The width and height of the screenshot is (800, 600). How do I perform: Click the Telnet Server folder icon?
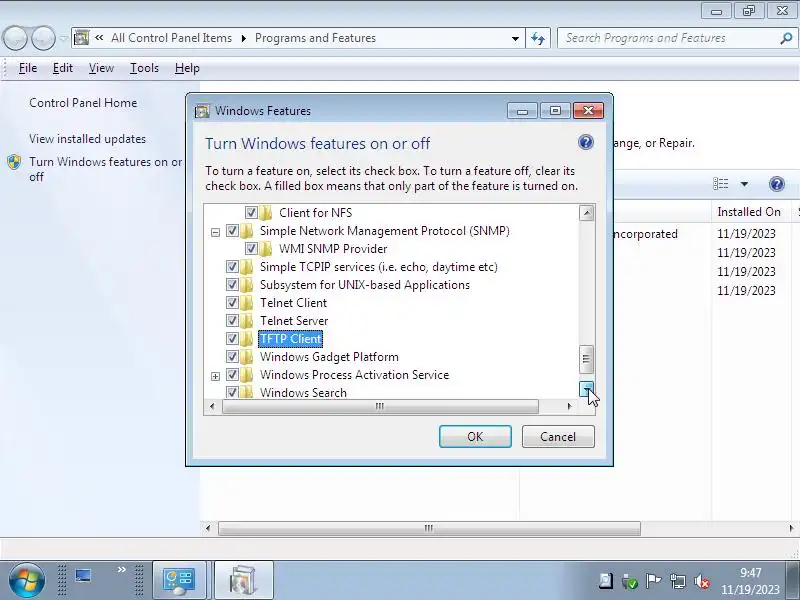(x=247, y=320)
